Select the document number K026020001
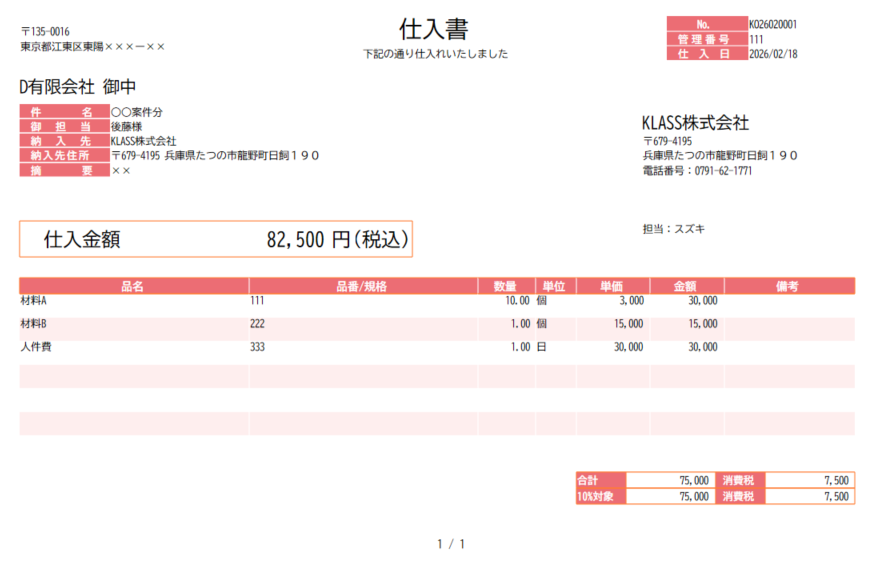Image resolution: width=875 pixels, height=579 pixels. point(772,24)
